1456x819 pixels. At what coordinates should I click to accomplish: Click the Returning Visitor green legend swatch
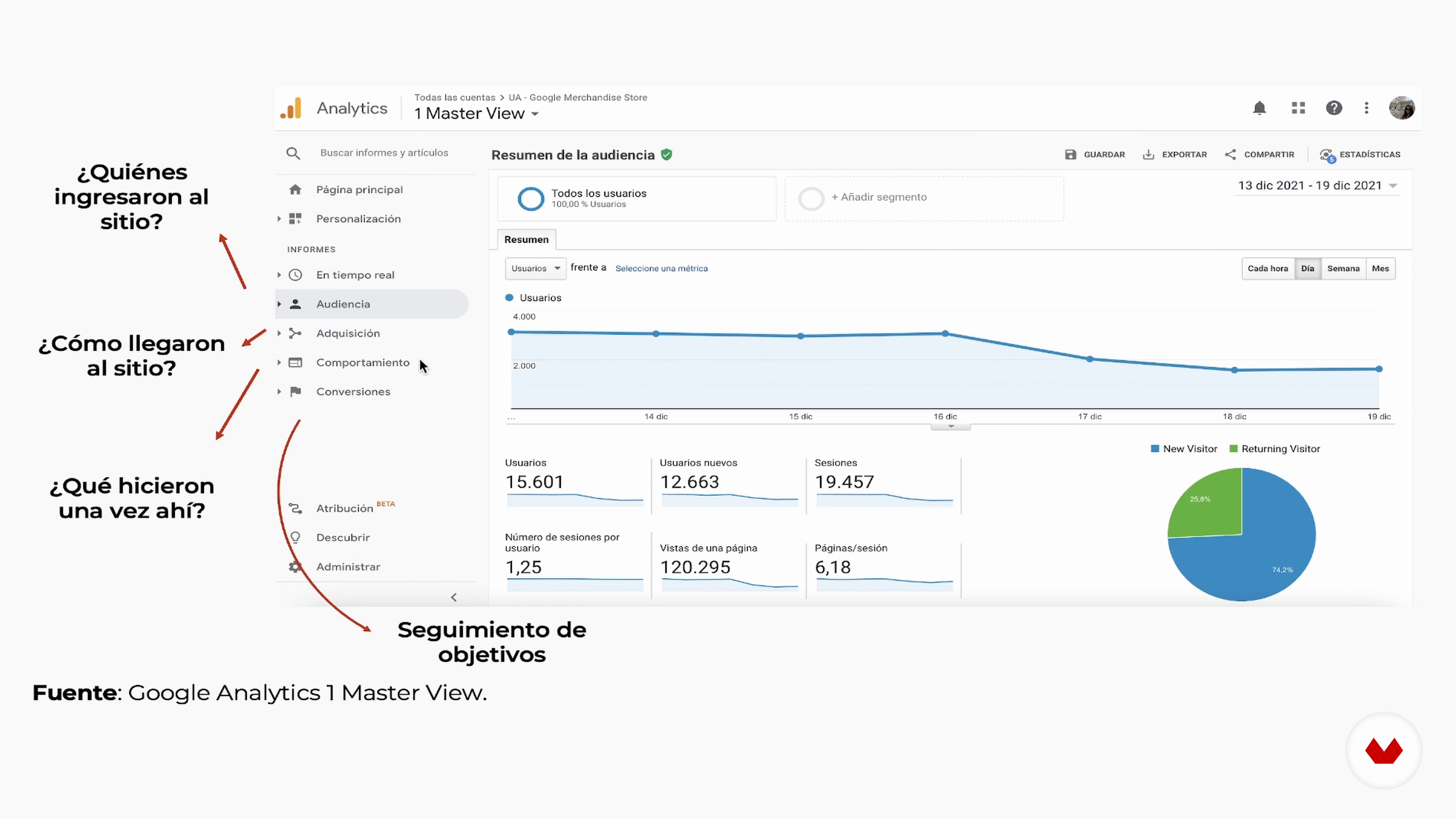tap(1233, 449)
